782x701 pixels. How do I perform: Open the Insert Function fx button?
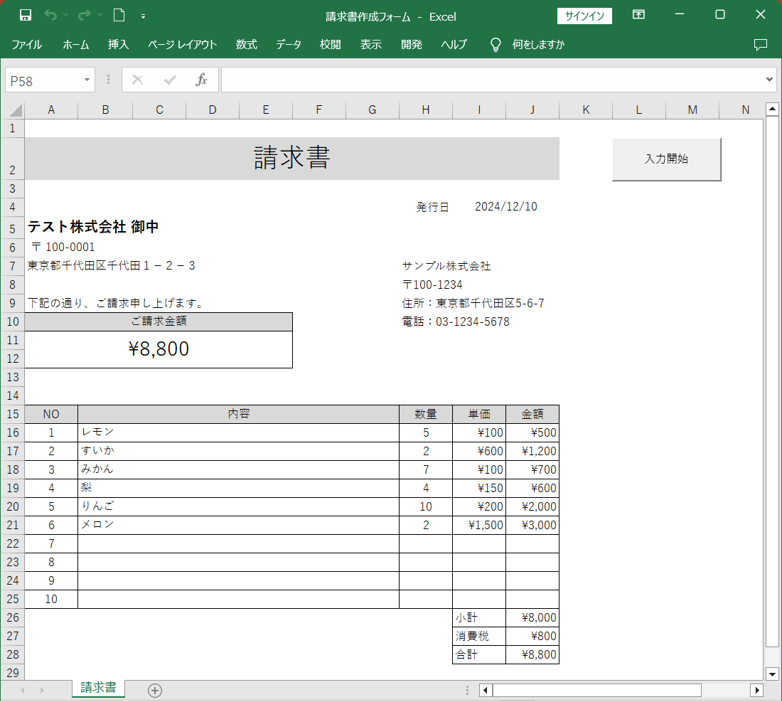[x=201, y=80]
